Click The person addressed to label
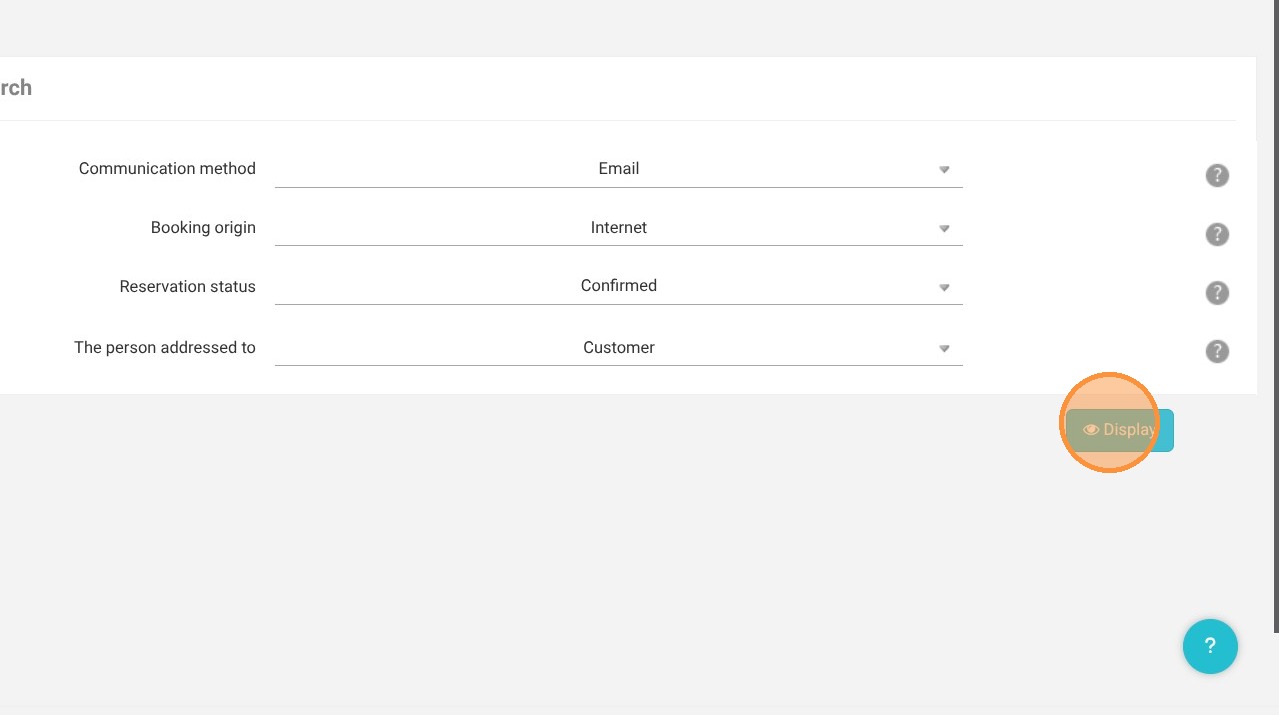The image size is (1279, 715). (x=165, y=347)
